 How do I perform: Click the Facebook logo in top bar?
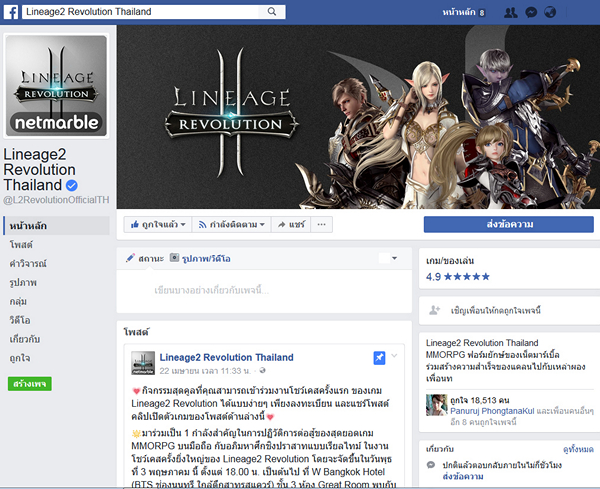point(11,12)
